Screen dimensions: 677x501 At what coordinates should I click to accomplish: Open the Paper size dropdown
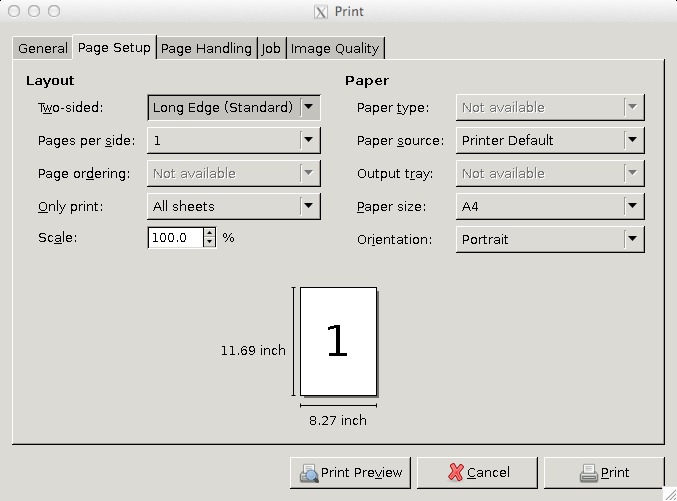pyautogui.click(x=550, y=206)
